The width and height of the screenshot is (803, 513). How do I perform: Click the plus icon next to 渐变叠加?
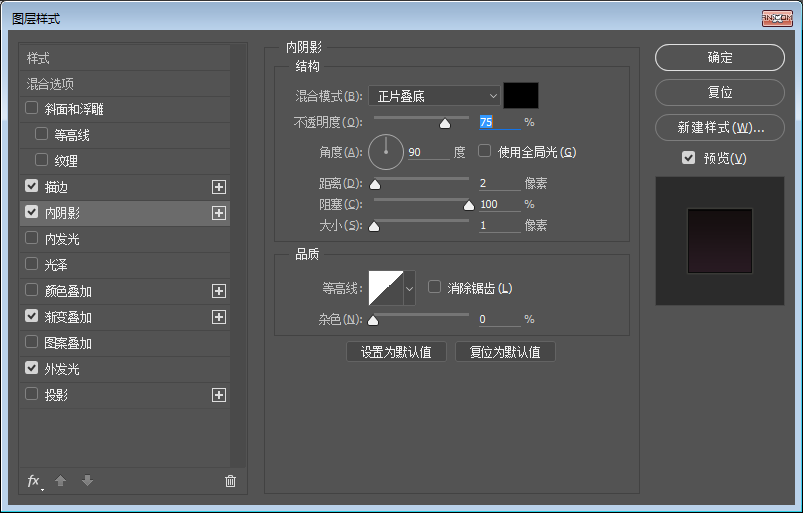tap(219, 317)
